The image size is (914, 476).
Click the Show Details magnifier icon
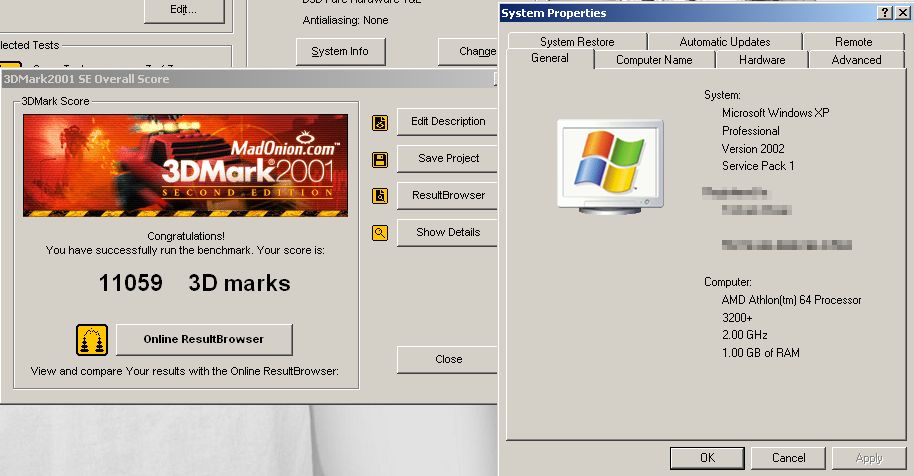(380, 233)
